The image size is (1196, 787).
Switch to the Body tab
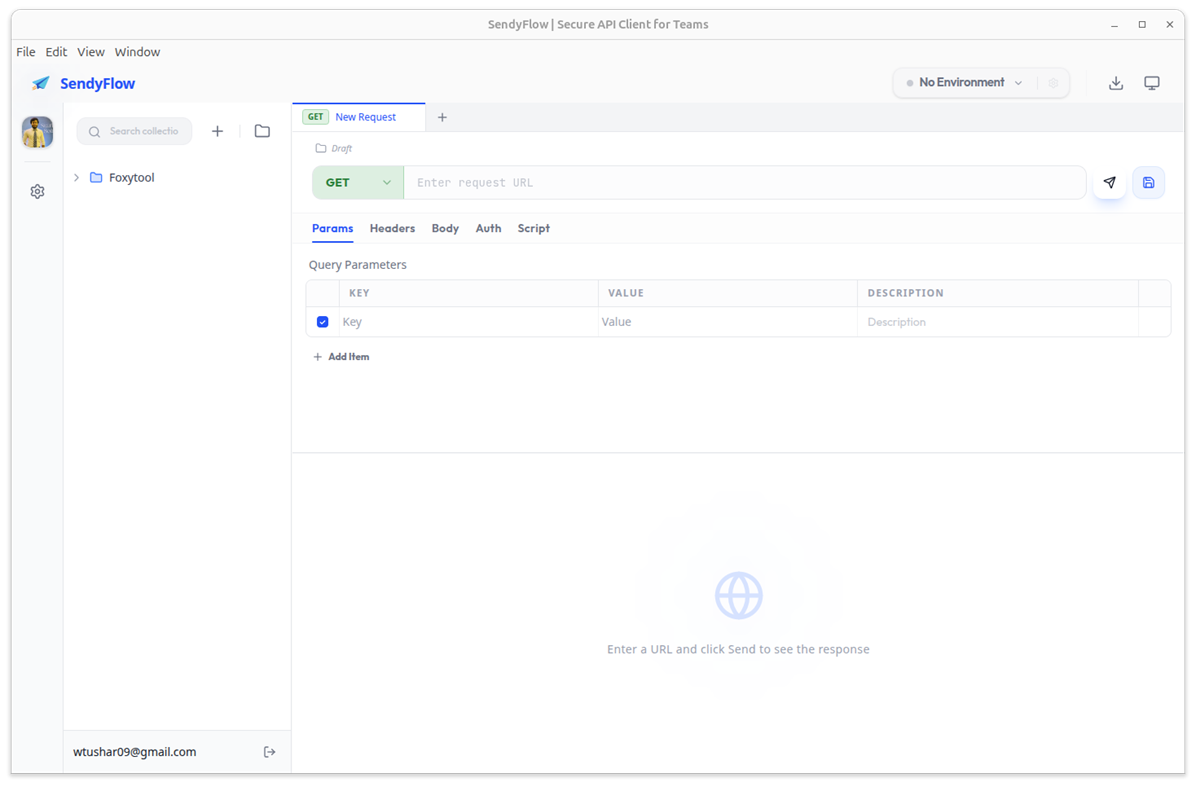click(445, 228)
